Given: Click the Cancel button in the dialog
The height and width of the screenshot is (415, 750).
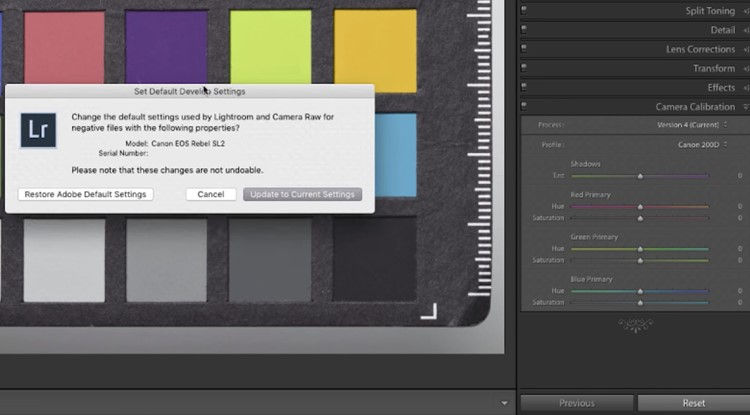Looking at the screenshot, I should (x=211, y=194).
